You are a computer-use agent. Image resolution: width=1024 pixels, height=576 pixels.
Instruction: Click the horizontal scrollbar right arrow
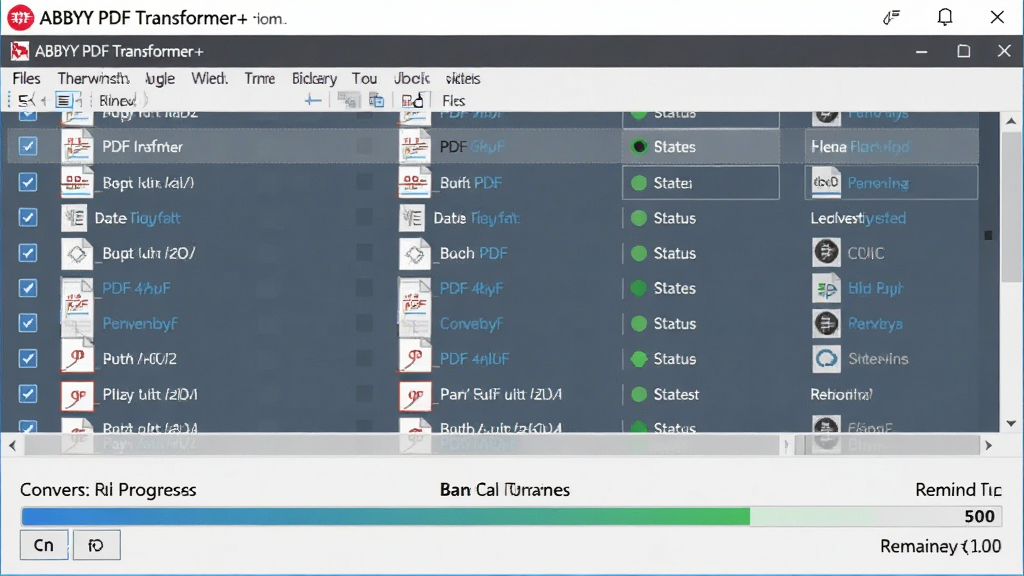[x=989, y=445]
